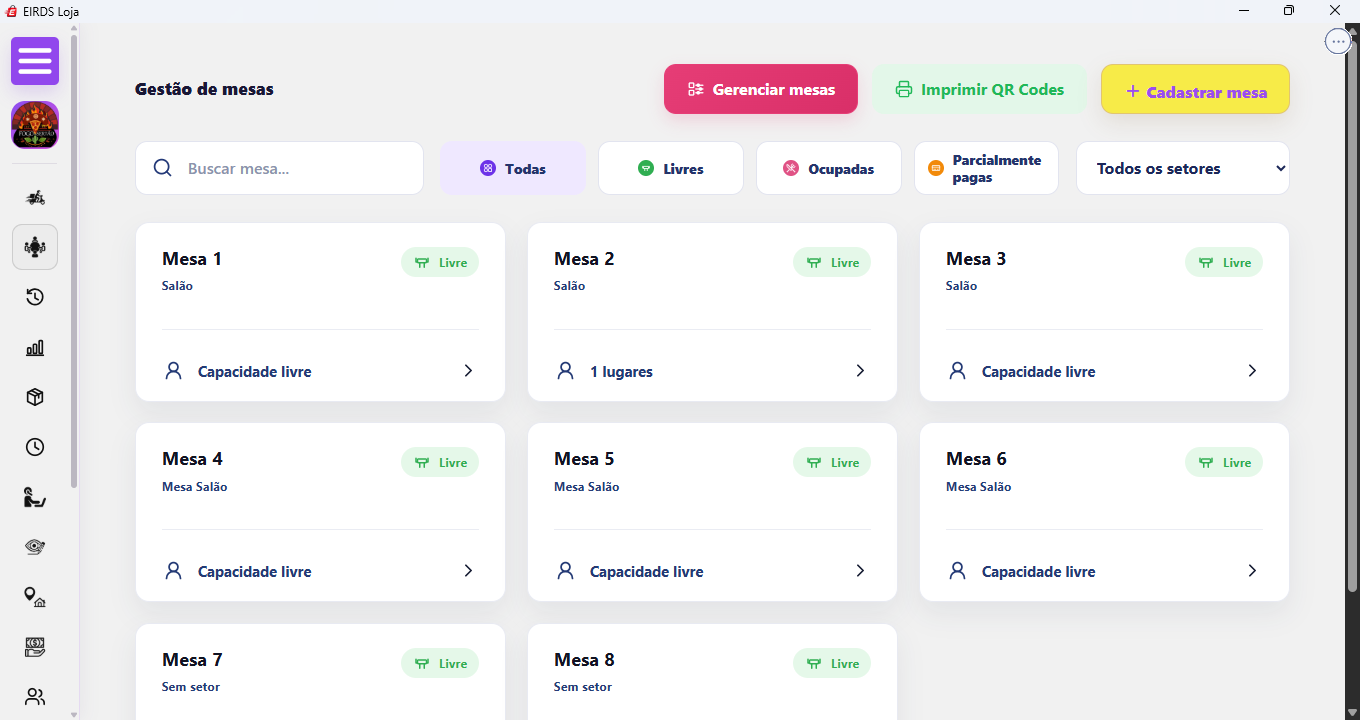Open the seated attendant icon
Screen dimensions: 1360x720
pyautogui.click(x=35, y=497)
